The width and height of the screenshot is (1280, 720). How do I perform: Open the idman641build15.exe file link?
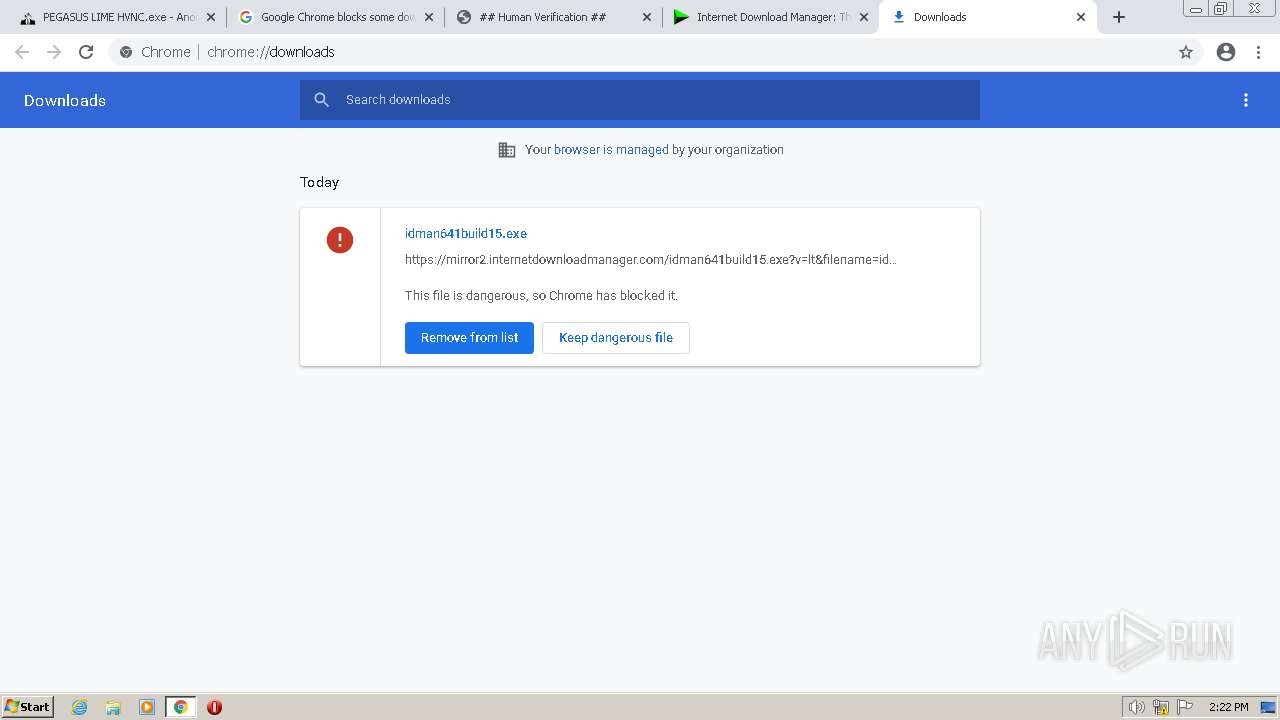click(466, 234)
